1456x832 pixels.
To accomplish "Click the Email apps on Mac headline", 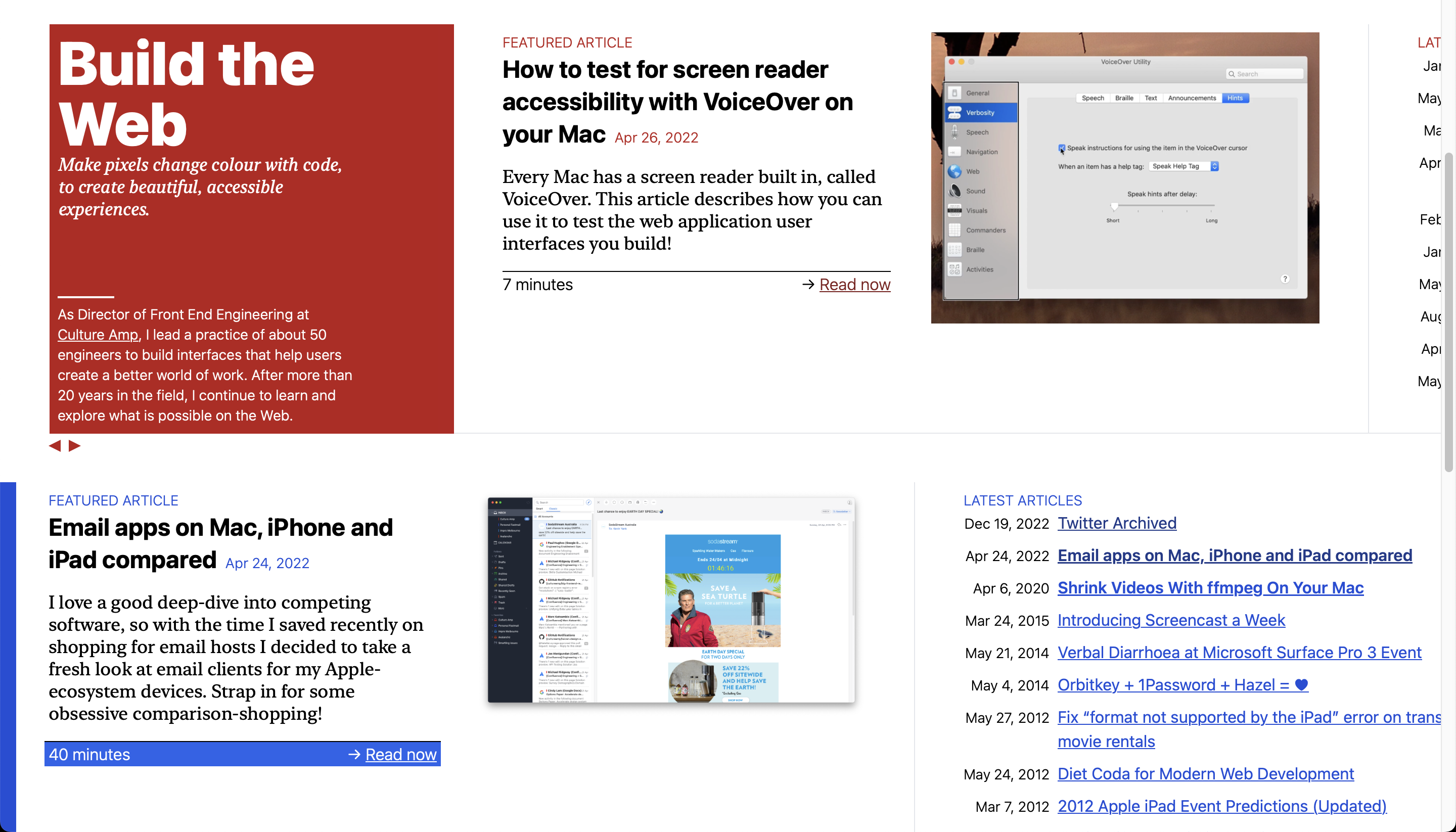I will (x=220, y=543).
